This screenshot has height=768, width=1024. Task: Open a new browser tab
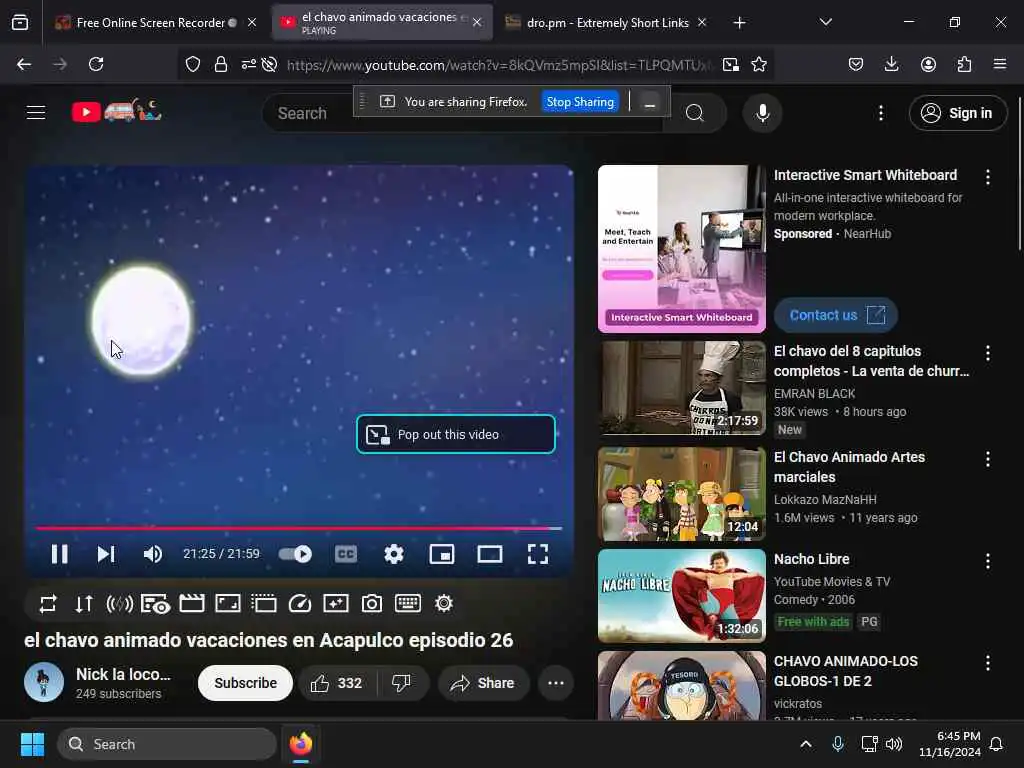[x=739, y=23]
